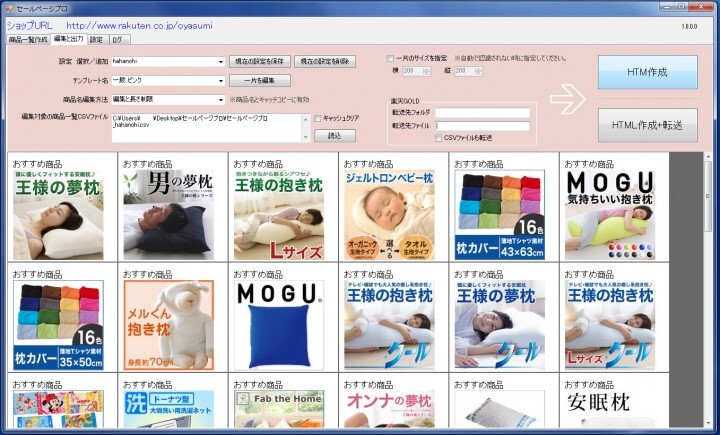Check the CSVファイルも転送 option

(439, 138)
